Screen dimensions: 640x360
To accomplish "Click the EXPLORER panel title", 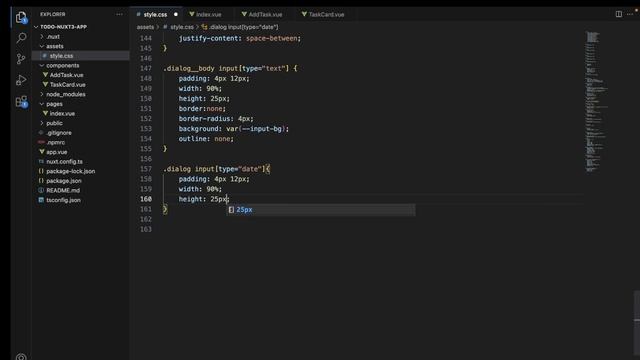I will click(53, 14).
